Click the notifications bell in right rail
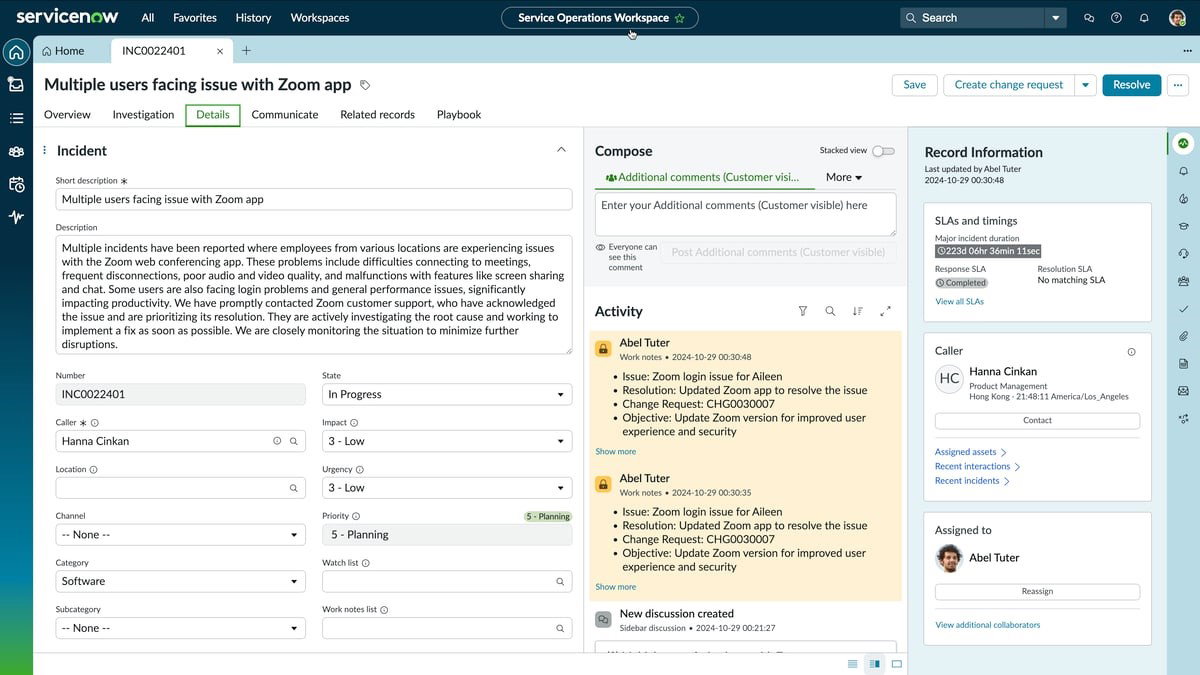 [1184, 170]
